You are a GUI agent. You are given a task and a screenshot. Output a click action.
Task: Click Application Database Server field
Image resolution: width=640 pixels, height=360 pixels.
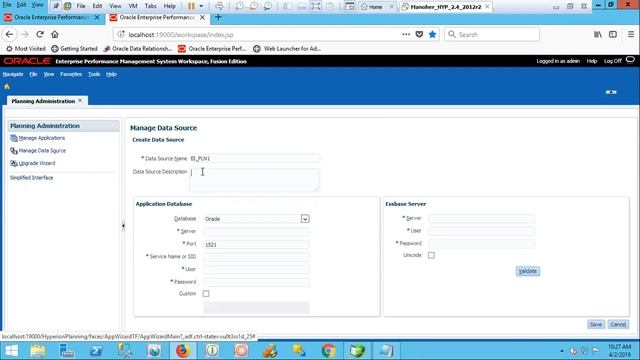pos(256,231)
